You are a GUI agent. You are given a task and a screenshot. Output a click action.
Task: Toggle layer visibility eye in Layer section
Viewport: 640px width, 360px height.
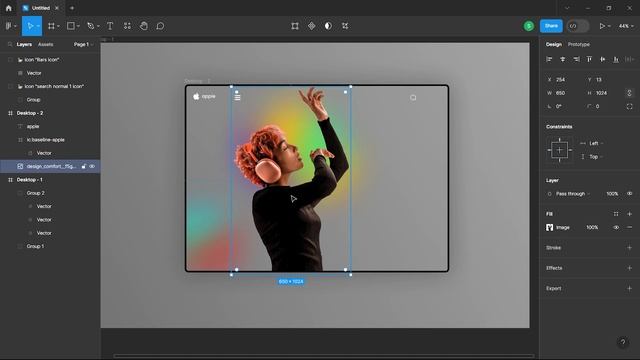pos(629,193)
